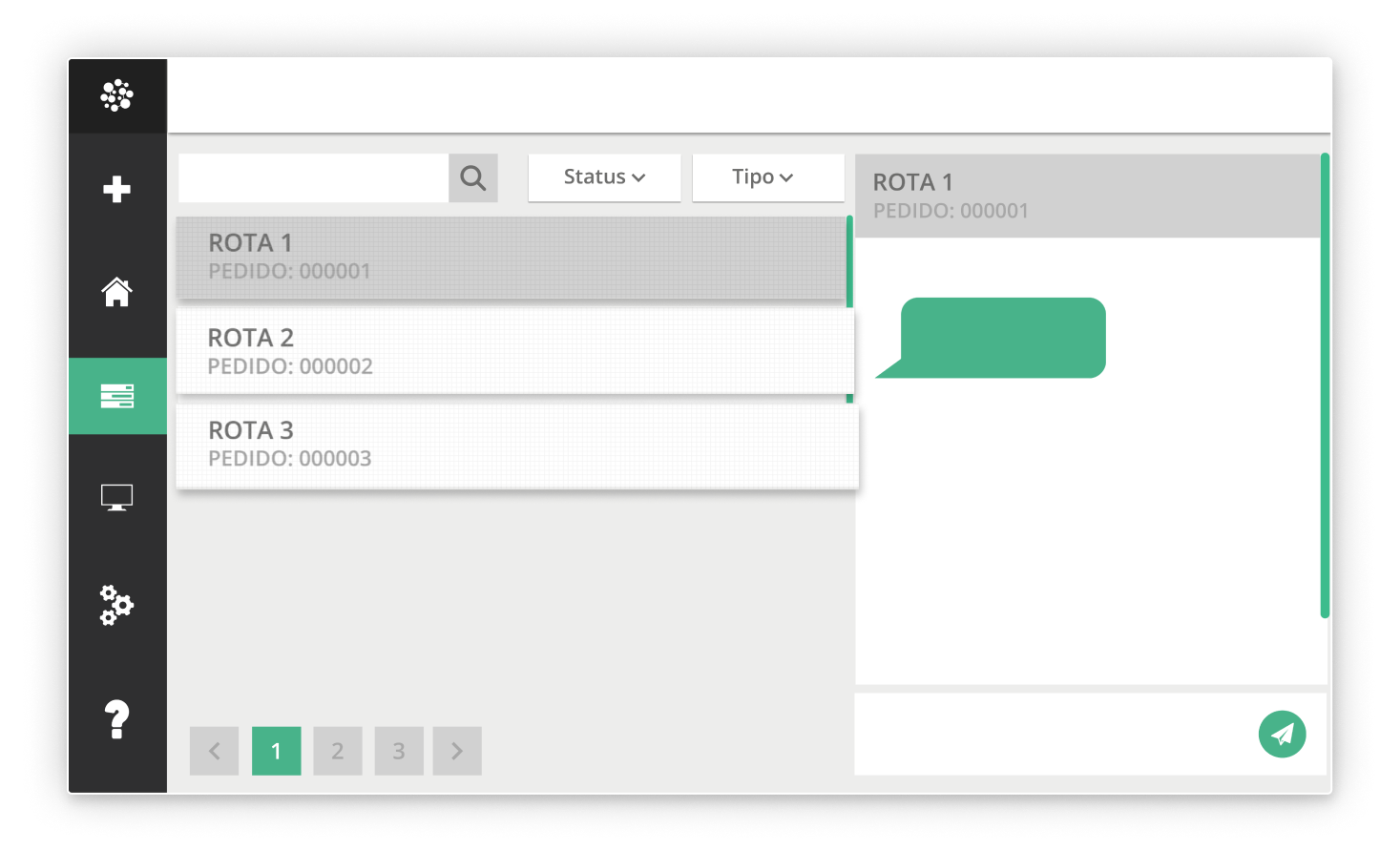Go to page 1
Image resolution: width=1400 pixels, height=850 pixels.
(277, 751)
